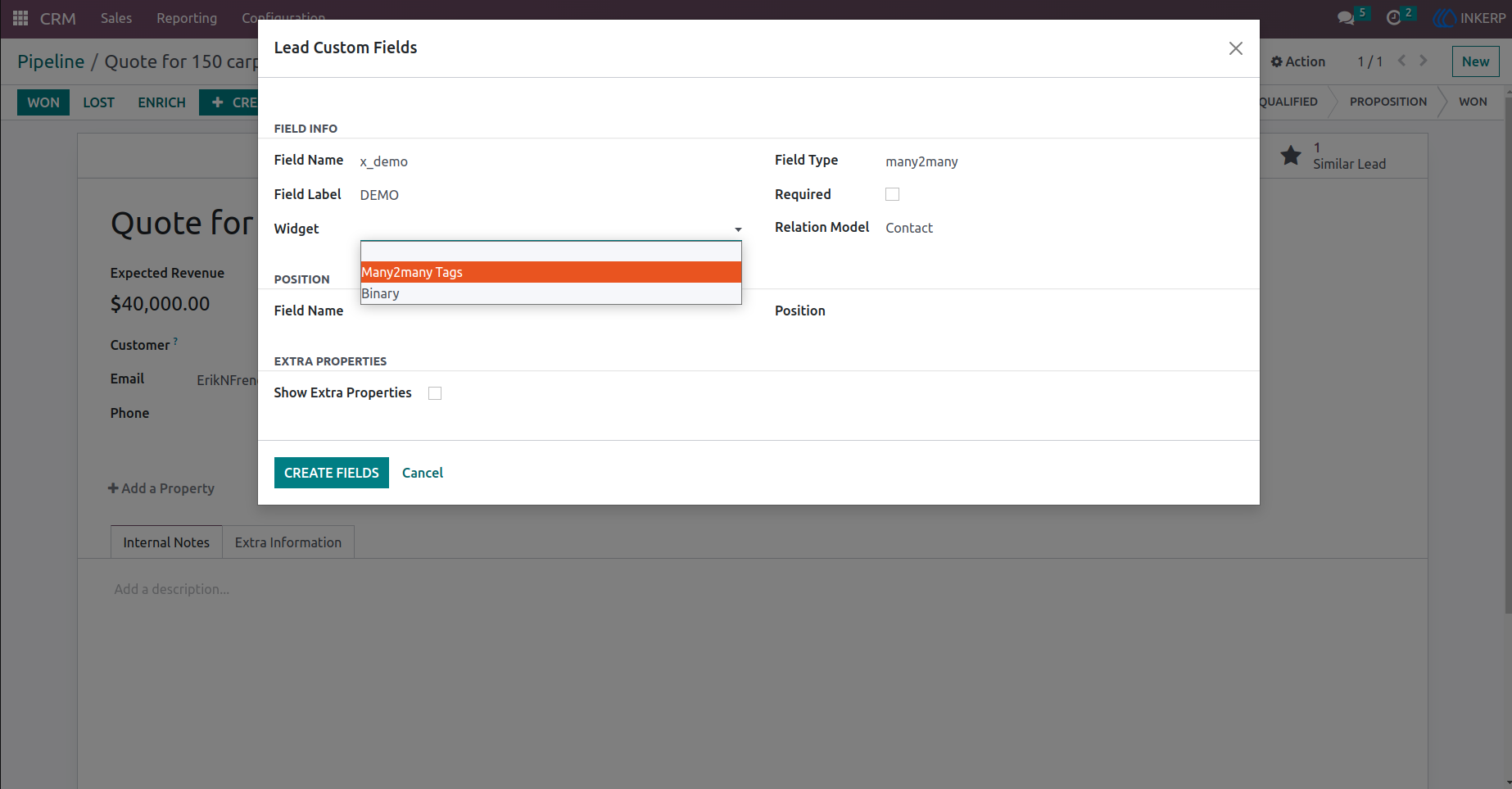Viewport: 1512px width, 789px height.
Task: Click the Similar Lead star icon
Action: (x=1291, y=155)
